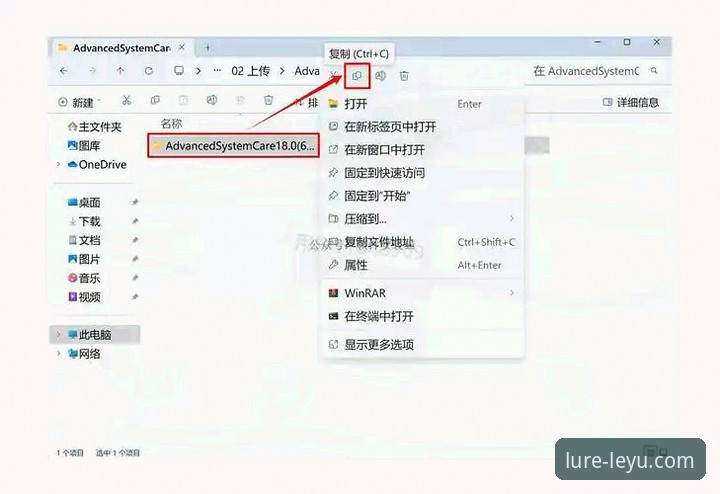Select 网络 in the sidebar

pos(84,354)
